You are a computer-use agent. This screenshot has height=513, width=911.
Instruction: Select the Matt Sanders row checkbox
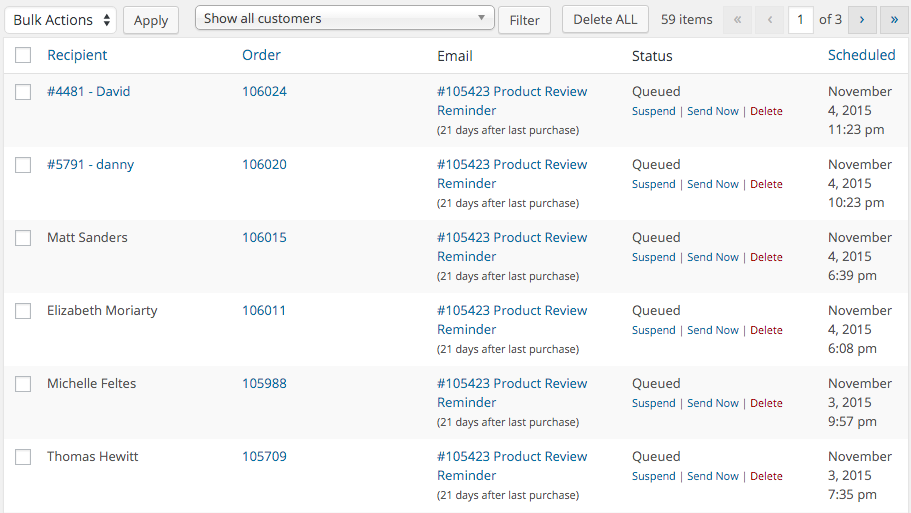[23, 238]
